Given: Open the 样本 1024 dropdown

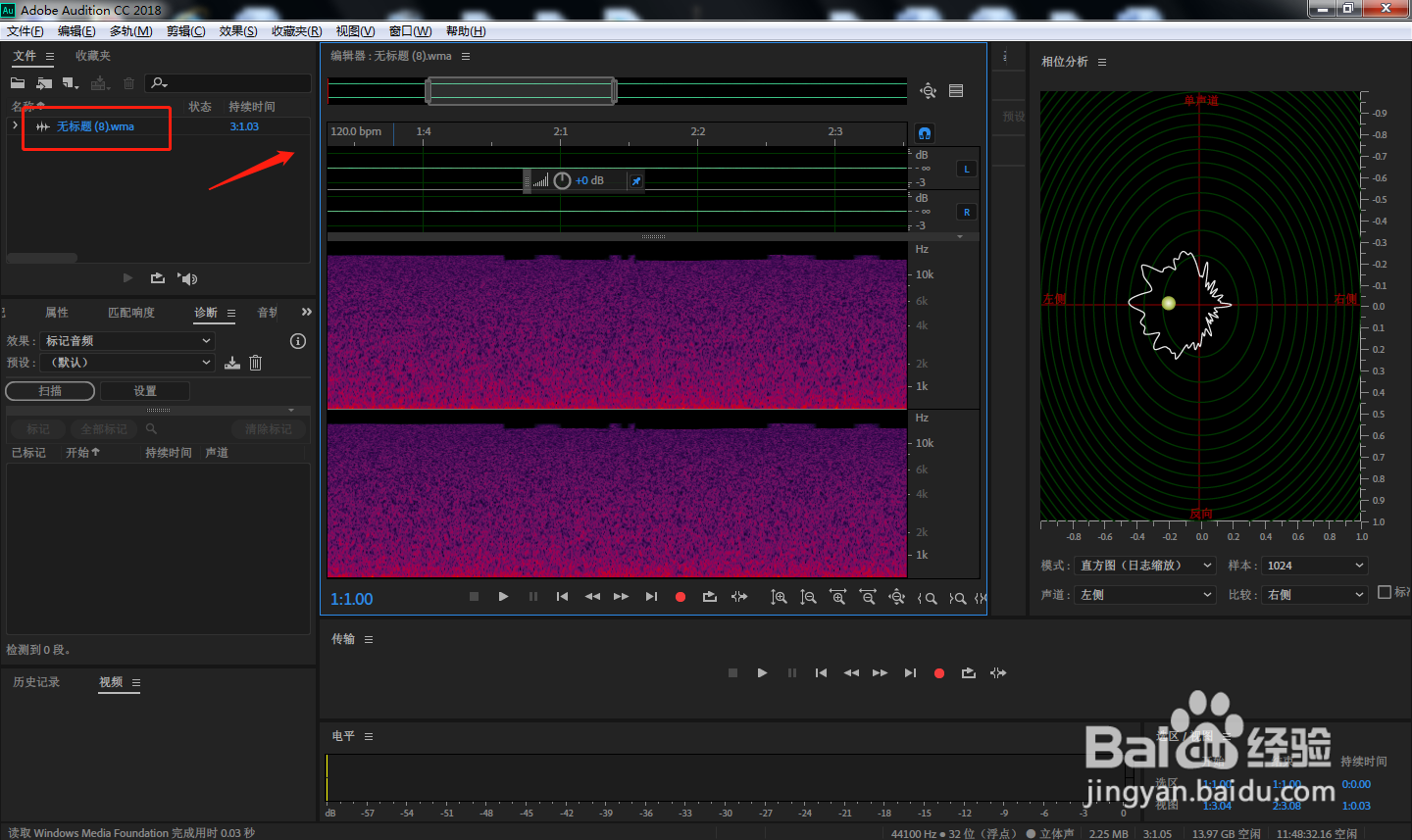Looking at the screenshot, I should [x=1314, y=566].
